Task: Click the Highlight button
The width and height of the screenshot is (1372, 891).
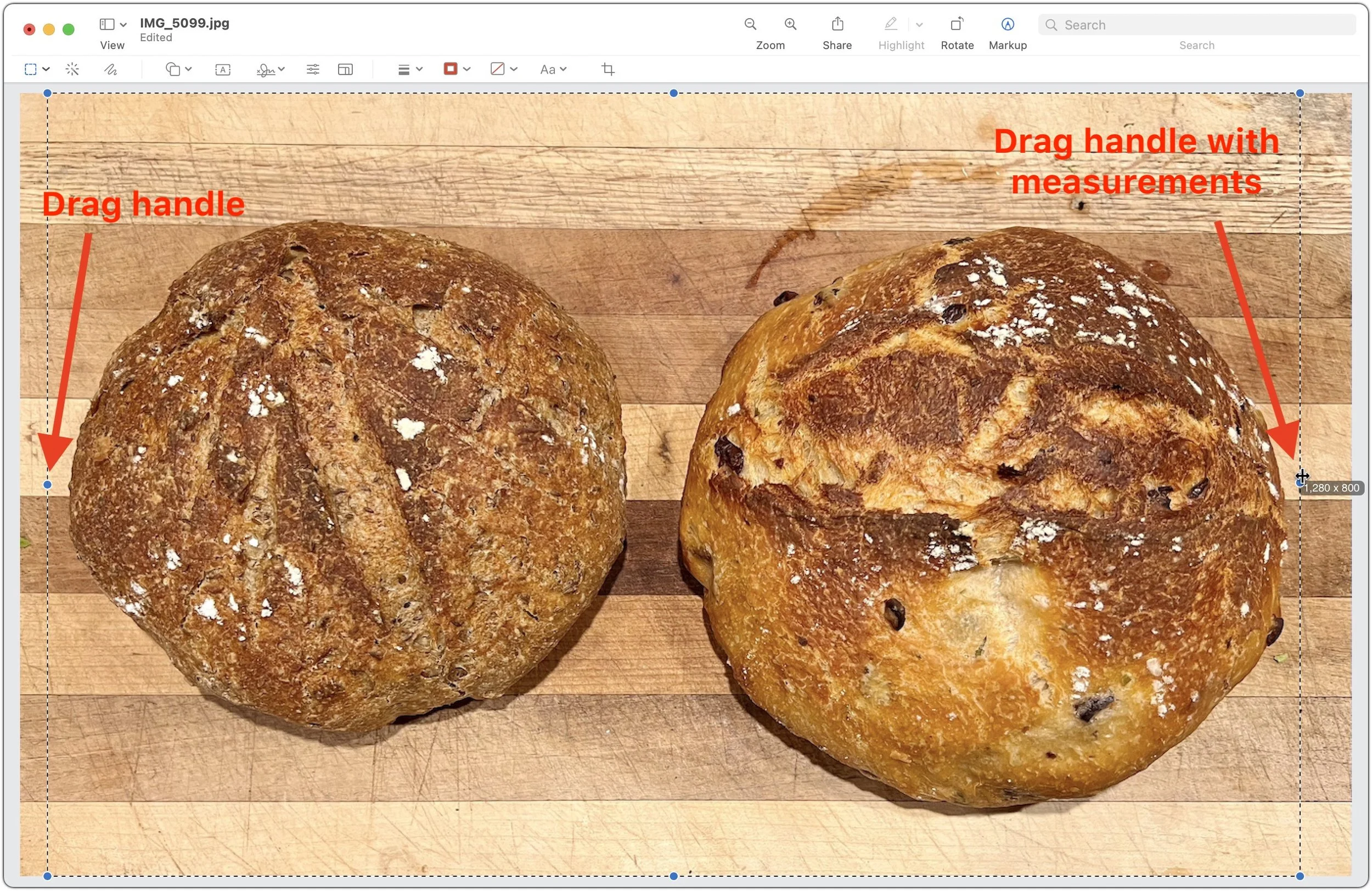Action: pos(890,24)
